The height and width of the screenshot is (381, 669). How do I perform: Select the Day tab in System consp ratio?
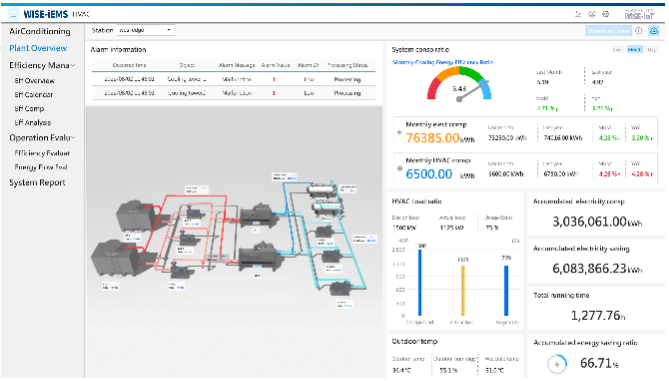(x=651, y=50)
